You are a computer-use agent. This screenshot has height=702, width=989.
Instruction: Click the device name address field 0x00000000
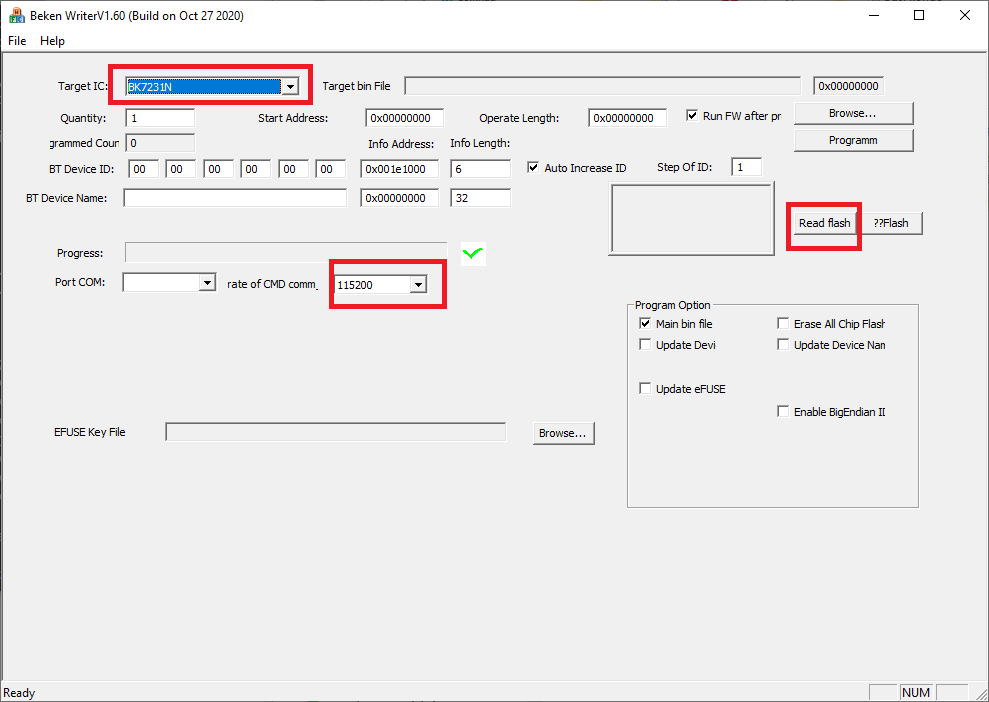tap(400, 198)
